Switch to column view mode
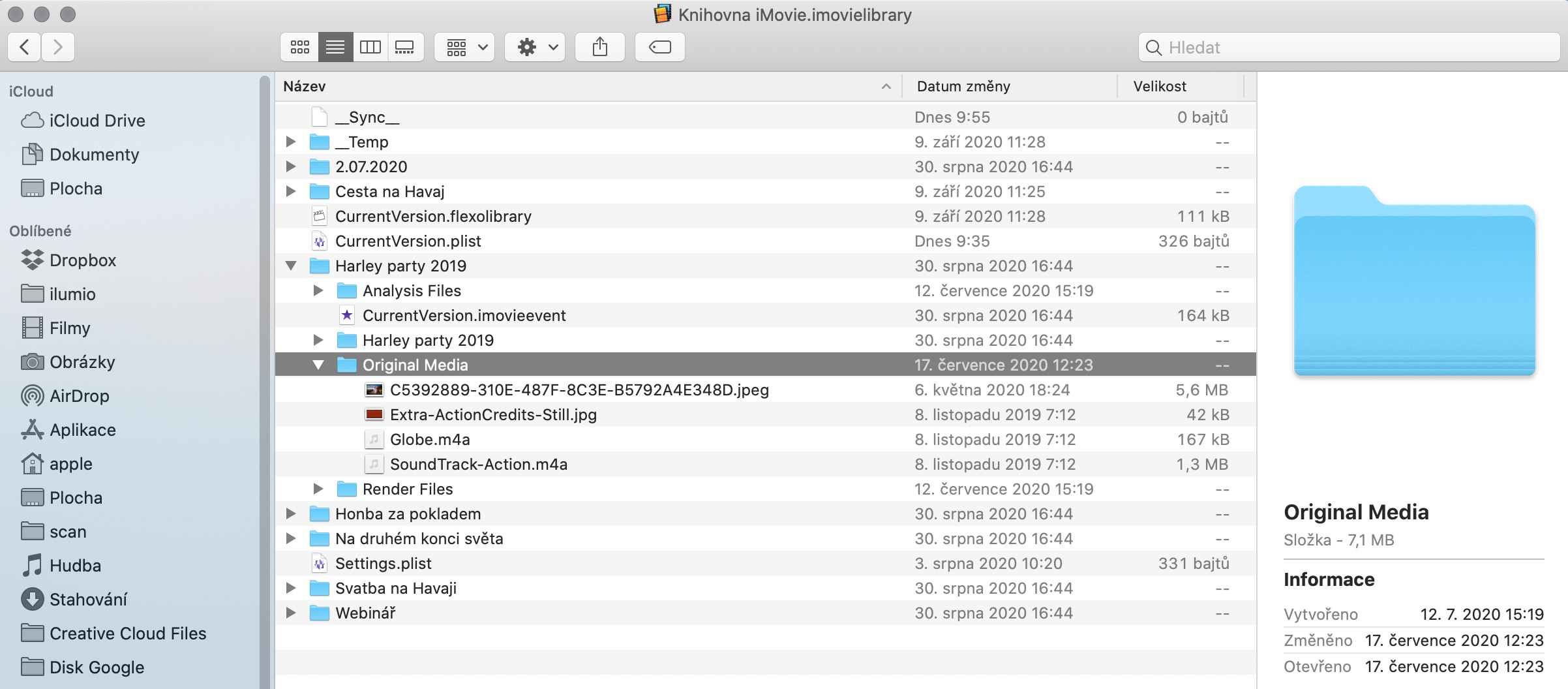Image resolution: width=1568 pixels, height=689 pixels. pyautogui.click(x=370, y=47)
